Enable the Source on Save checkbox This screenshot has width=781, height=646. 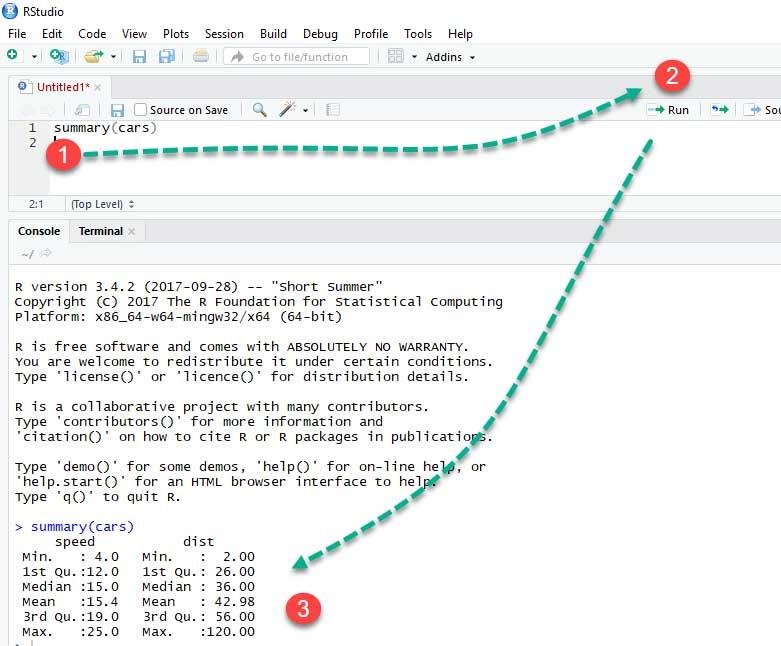click(x=140, y=110)
